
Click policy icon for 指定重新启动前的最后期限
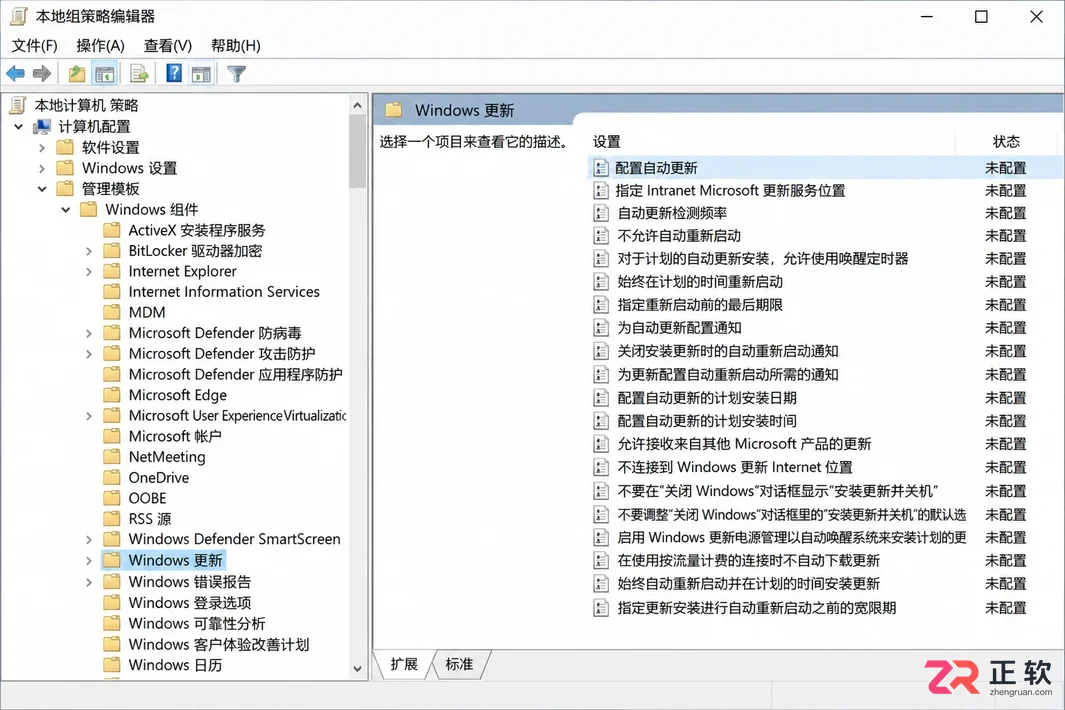click(x=600, y=304)
